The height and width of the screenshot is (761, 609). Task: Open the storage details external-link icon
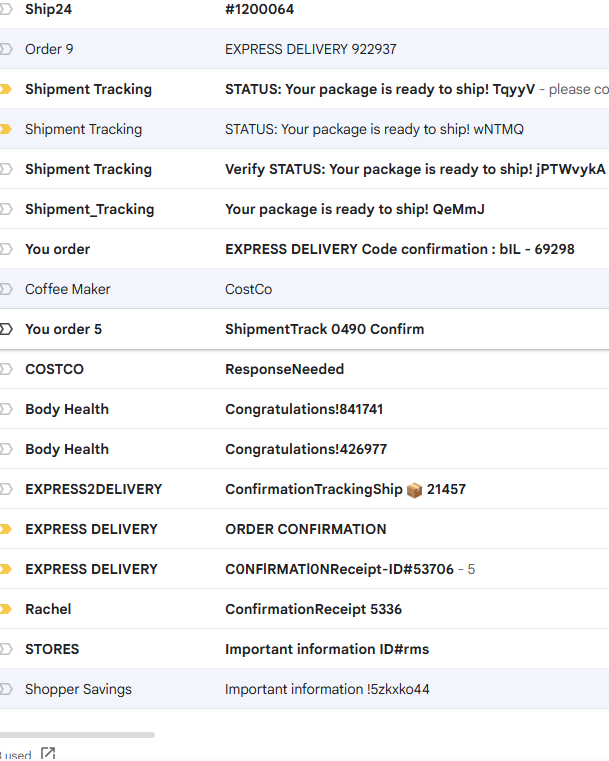(x=47, y=754)
